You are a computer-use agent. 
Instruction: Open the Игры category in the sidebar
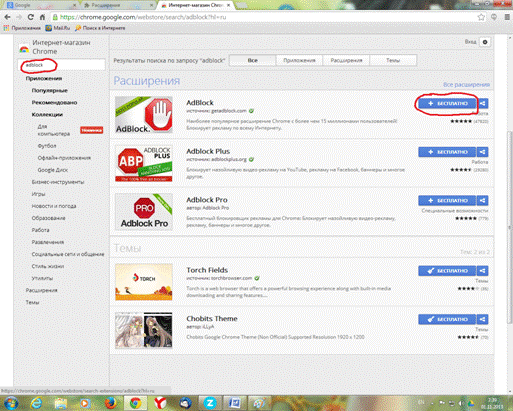[x=38, y=194]
